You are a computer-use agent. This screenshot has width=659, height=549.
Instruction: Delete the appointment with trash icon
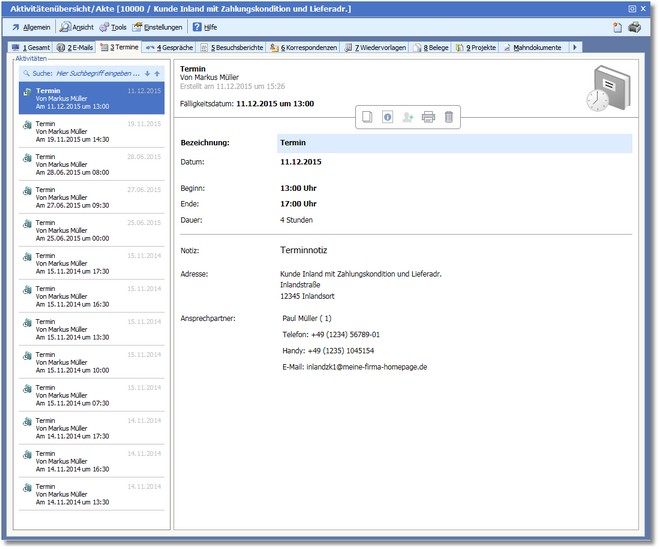[x=449, y=117]
